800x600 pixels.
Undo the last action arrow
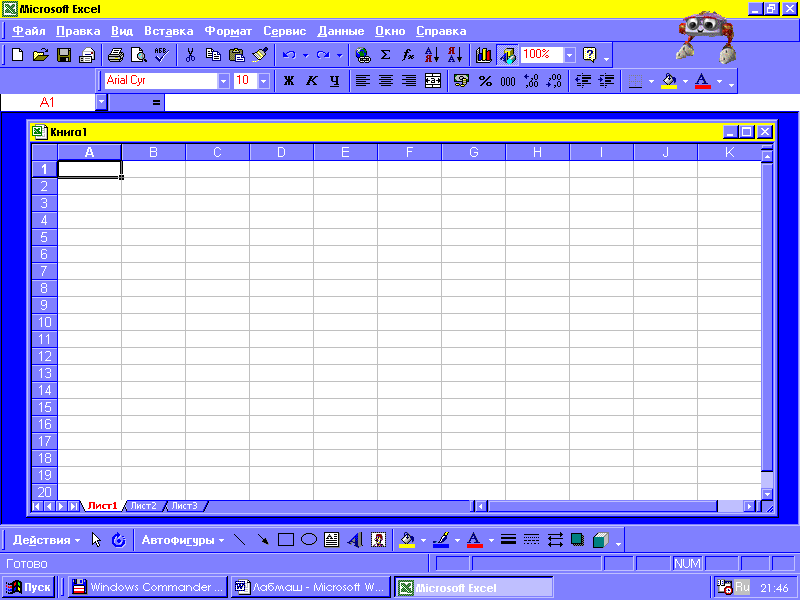(x=289, y=55)
